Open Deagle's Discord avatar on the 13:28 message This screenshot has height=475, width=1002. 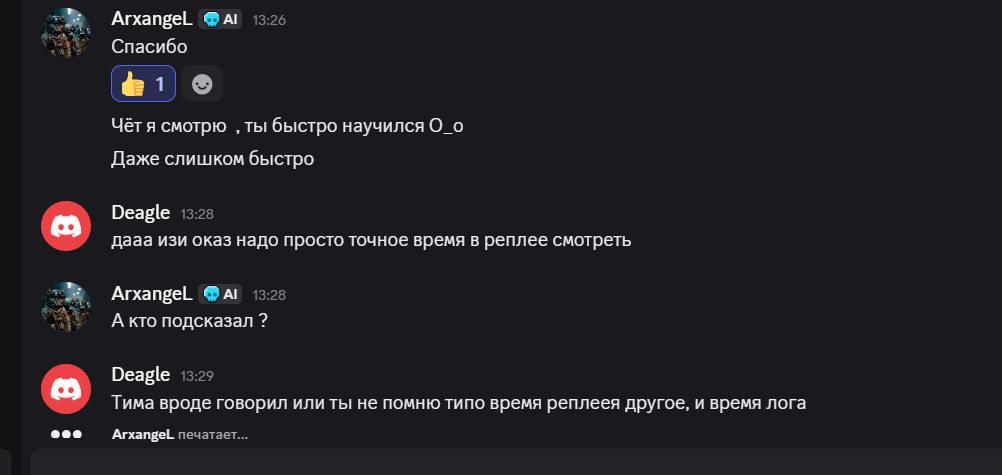[x=66, y=226]
